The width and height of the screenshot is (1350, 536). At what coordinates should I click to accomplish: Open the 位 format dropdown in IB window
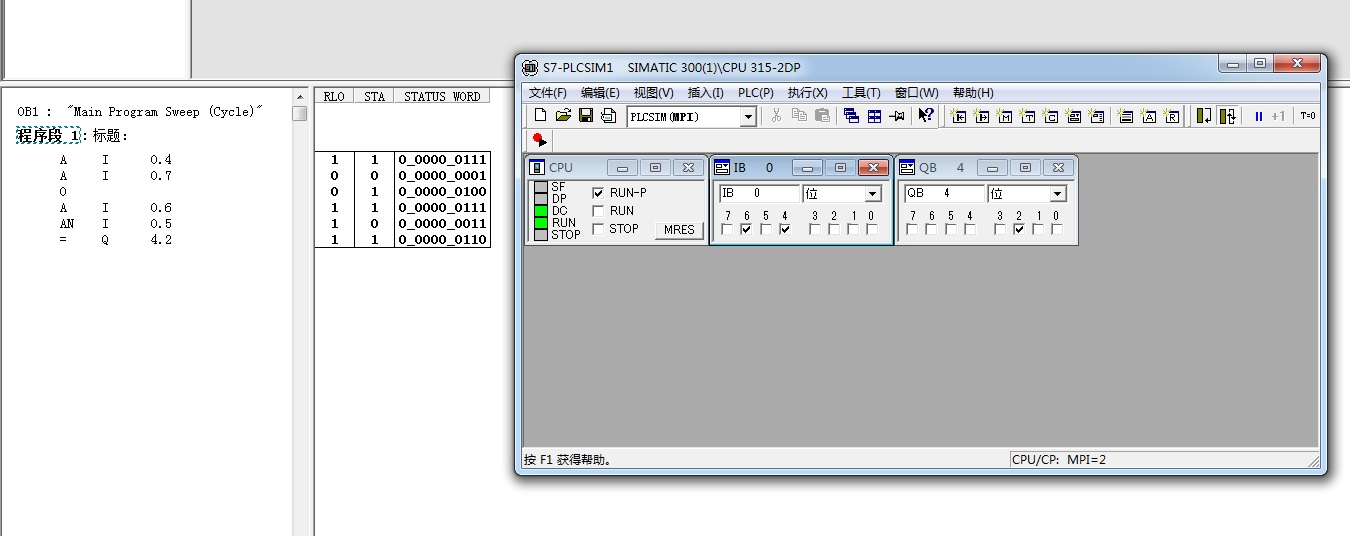(x=873, y=194)
